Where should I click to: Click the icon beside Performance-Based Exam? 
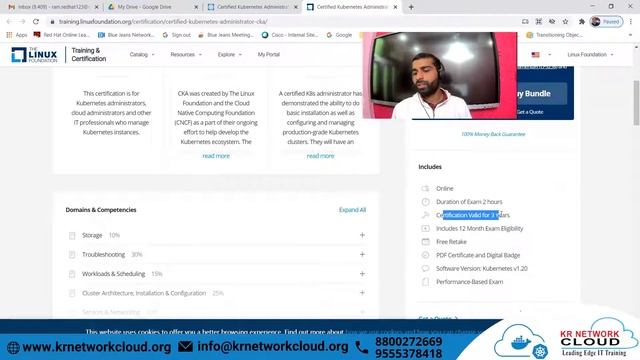[x=425, y=282]
